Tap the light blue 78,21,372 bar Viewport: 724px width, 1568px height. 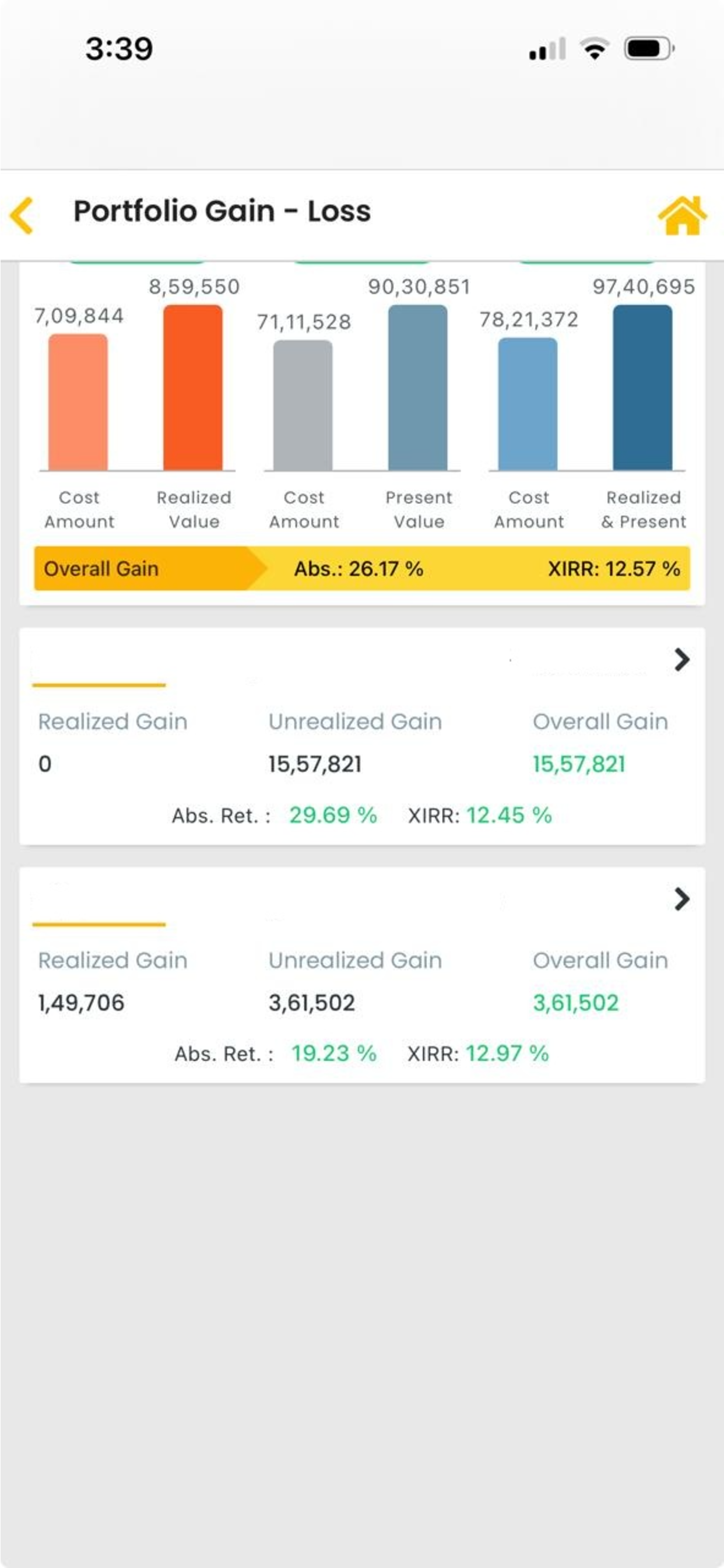click(x=528, y=404)
